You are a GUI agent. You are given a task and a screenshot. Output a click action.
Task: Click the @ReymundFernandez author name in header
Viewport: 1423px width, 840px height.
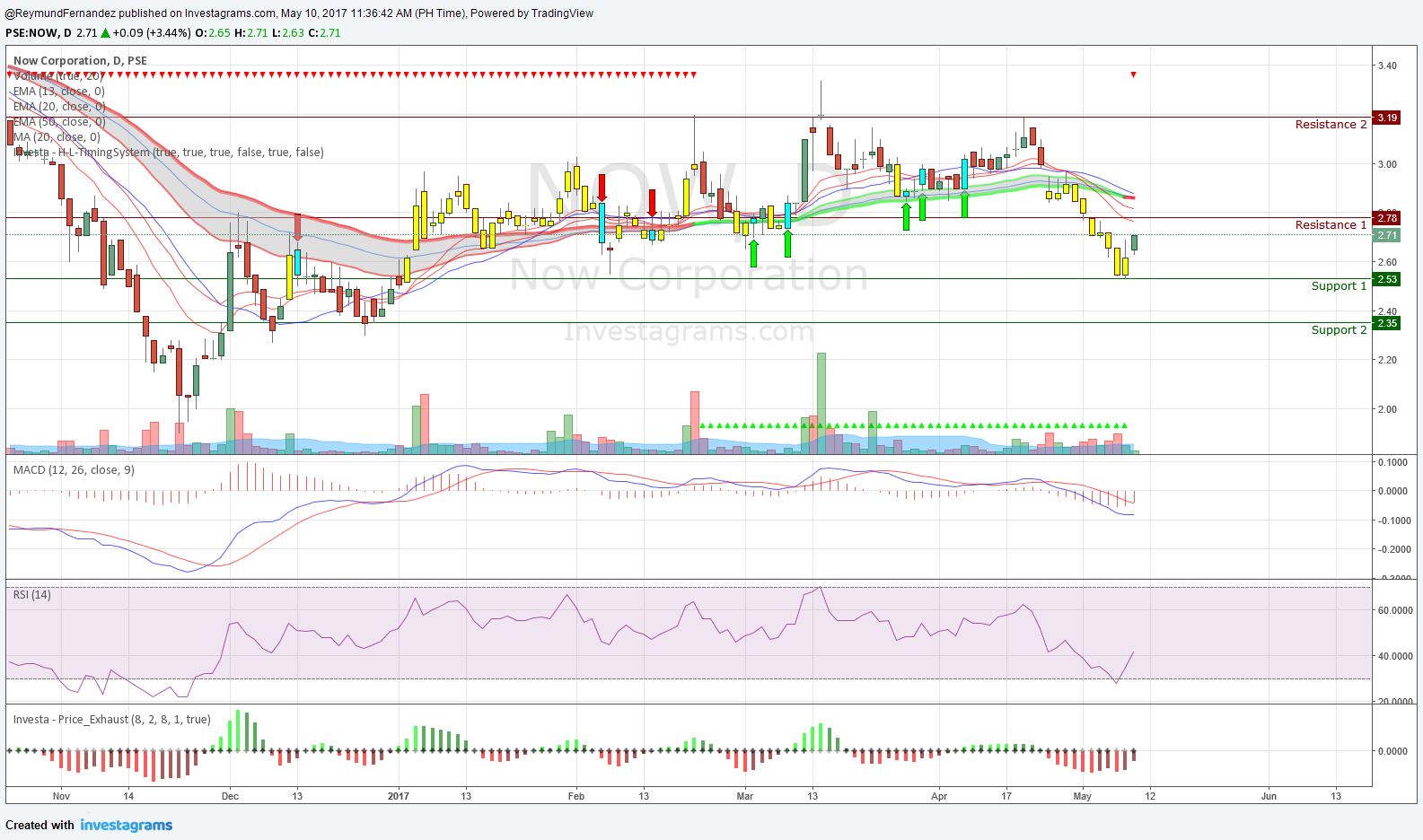click(60, 13)
